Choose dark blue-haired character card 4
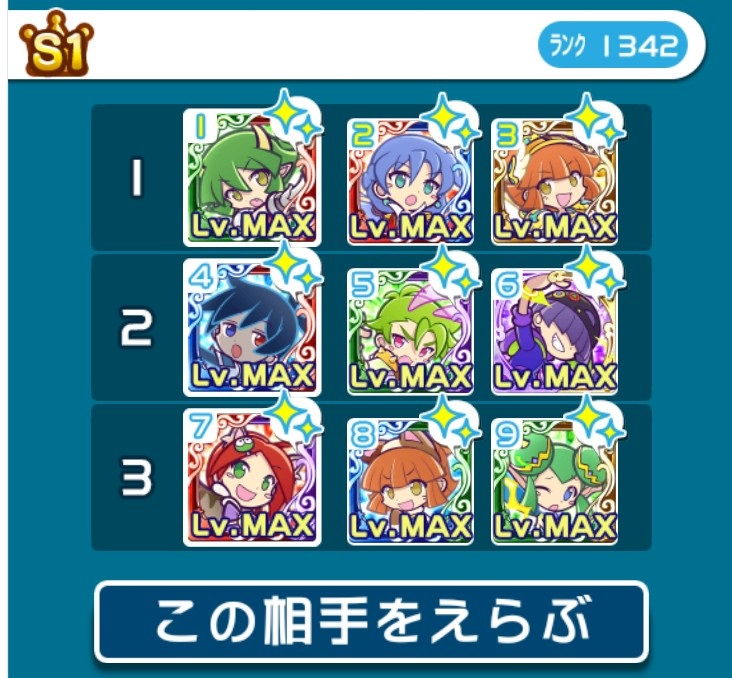This screenshot has height=678, width=732. pos(252,327)
